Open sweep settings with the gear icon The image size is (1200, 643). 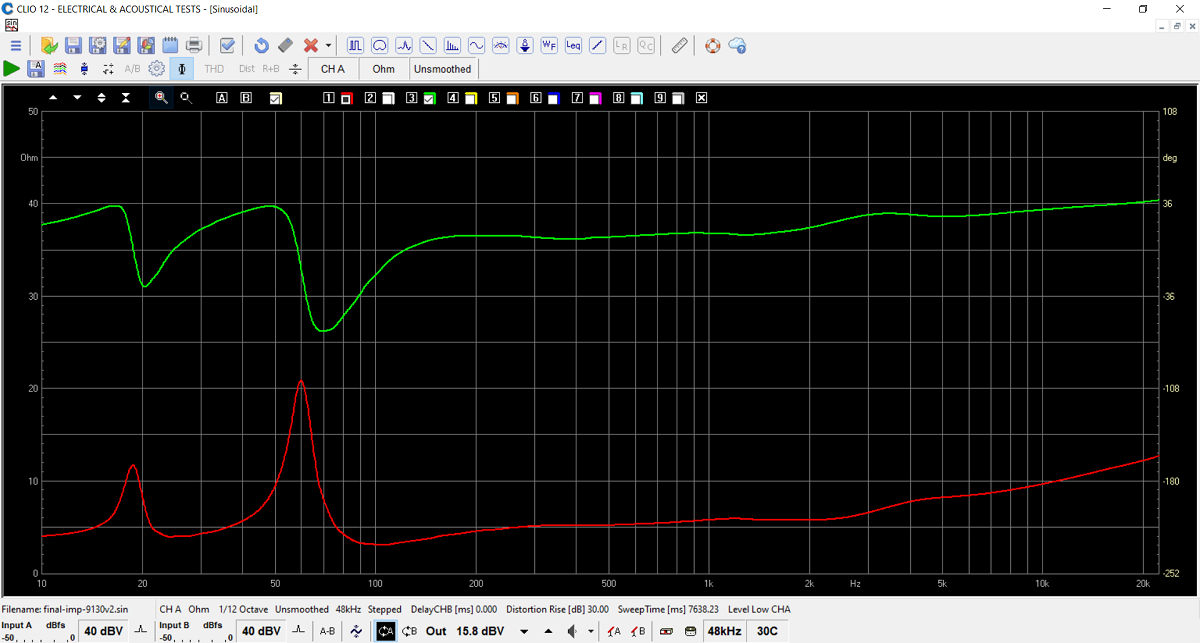(157, 69)
